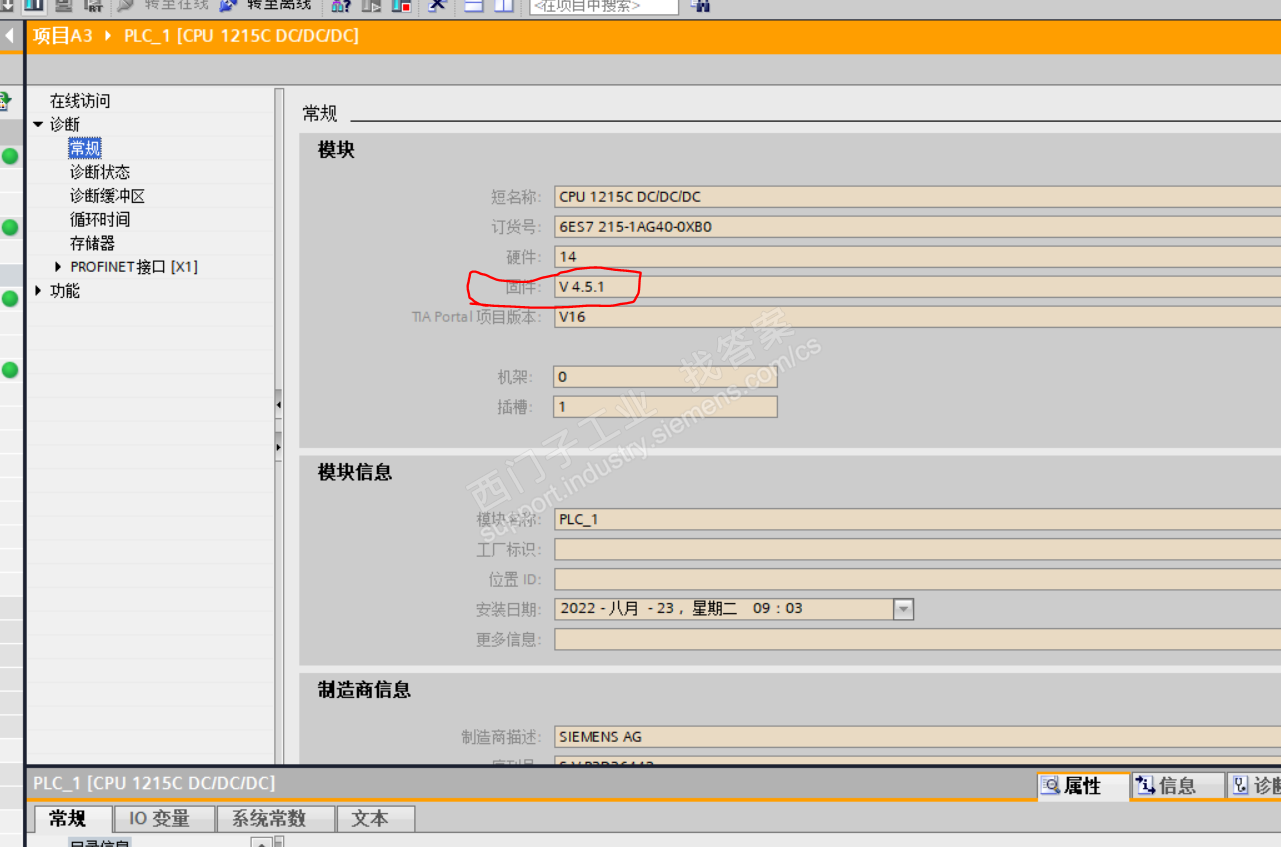Screen dimensions: 1281x847
Task: Click the 订货号 field 6ES7 215-1AG40-0XB0
Action: click(x=917, y=227)
